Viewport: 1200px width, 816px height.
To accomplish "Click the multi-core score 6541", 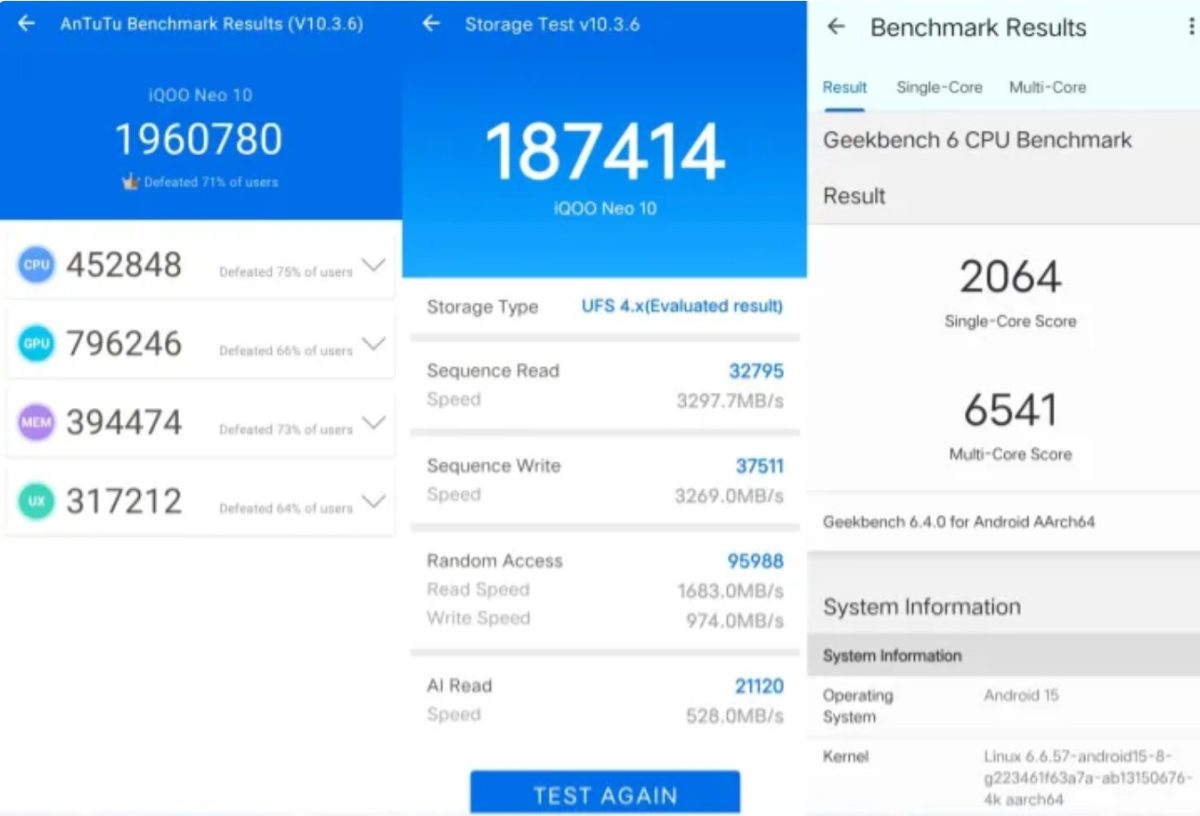I will (x=1010, y=410).
